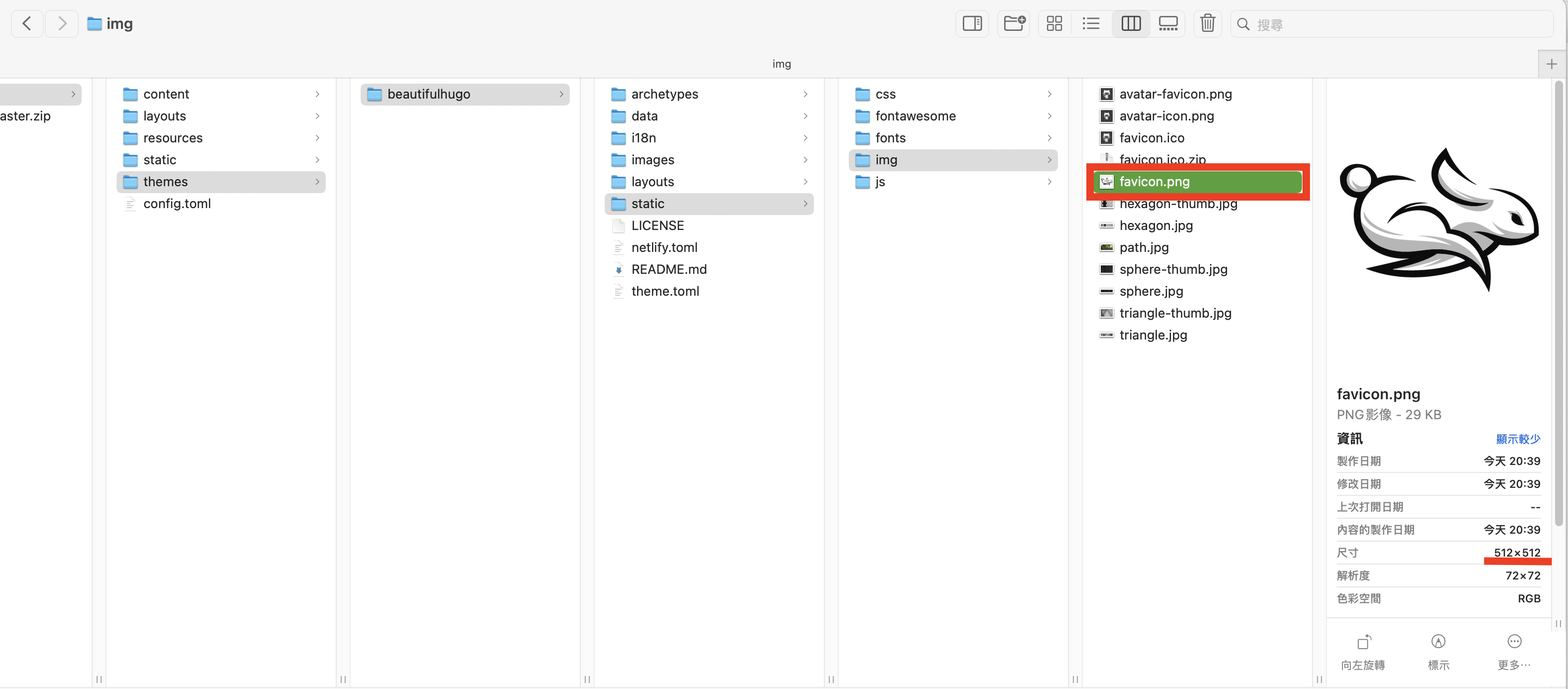Select the favicon.png file

pos(1197,182)
